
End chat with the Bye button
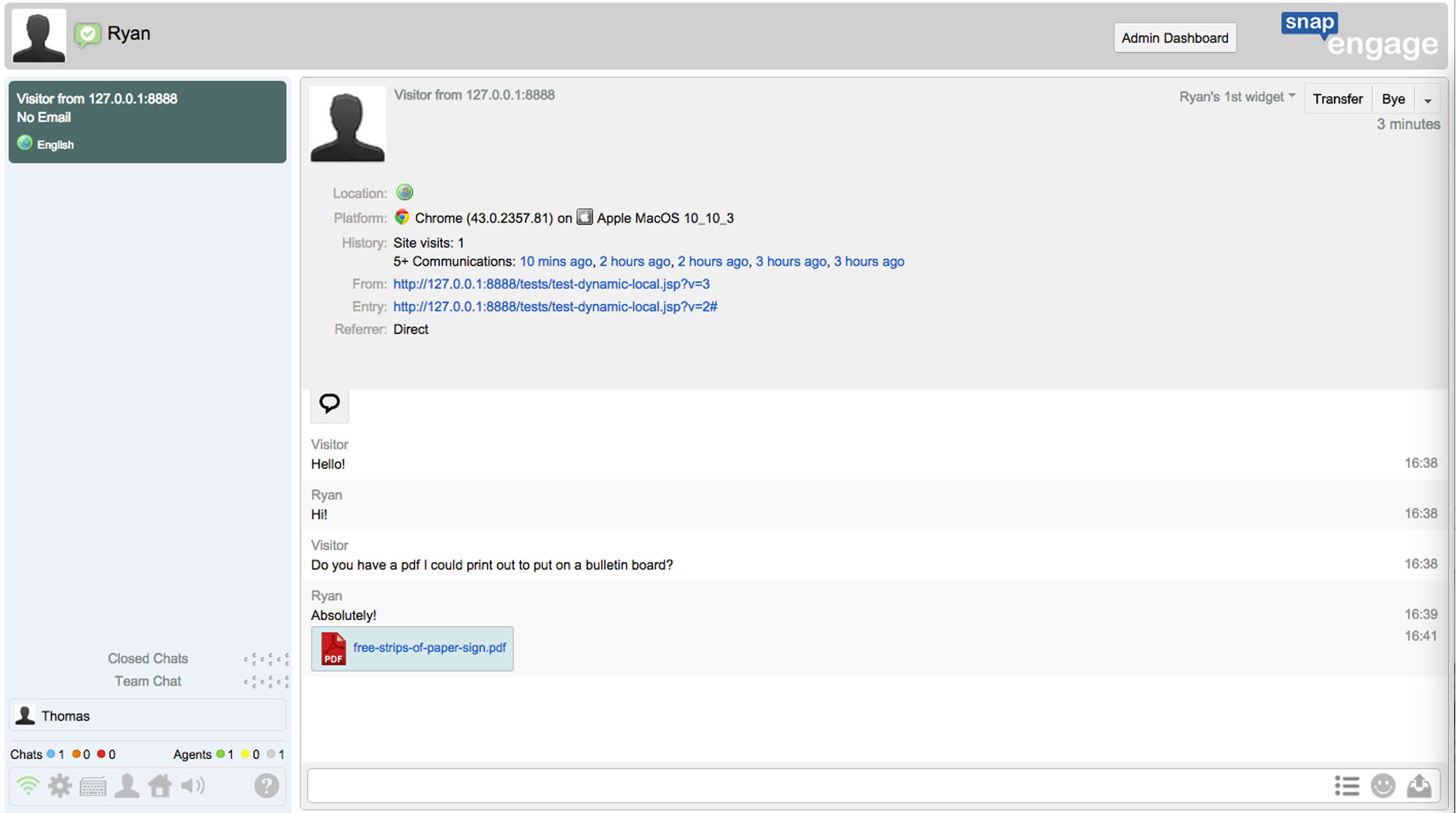click(x=1393, y=99)
